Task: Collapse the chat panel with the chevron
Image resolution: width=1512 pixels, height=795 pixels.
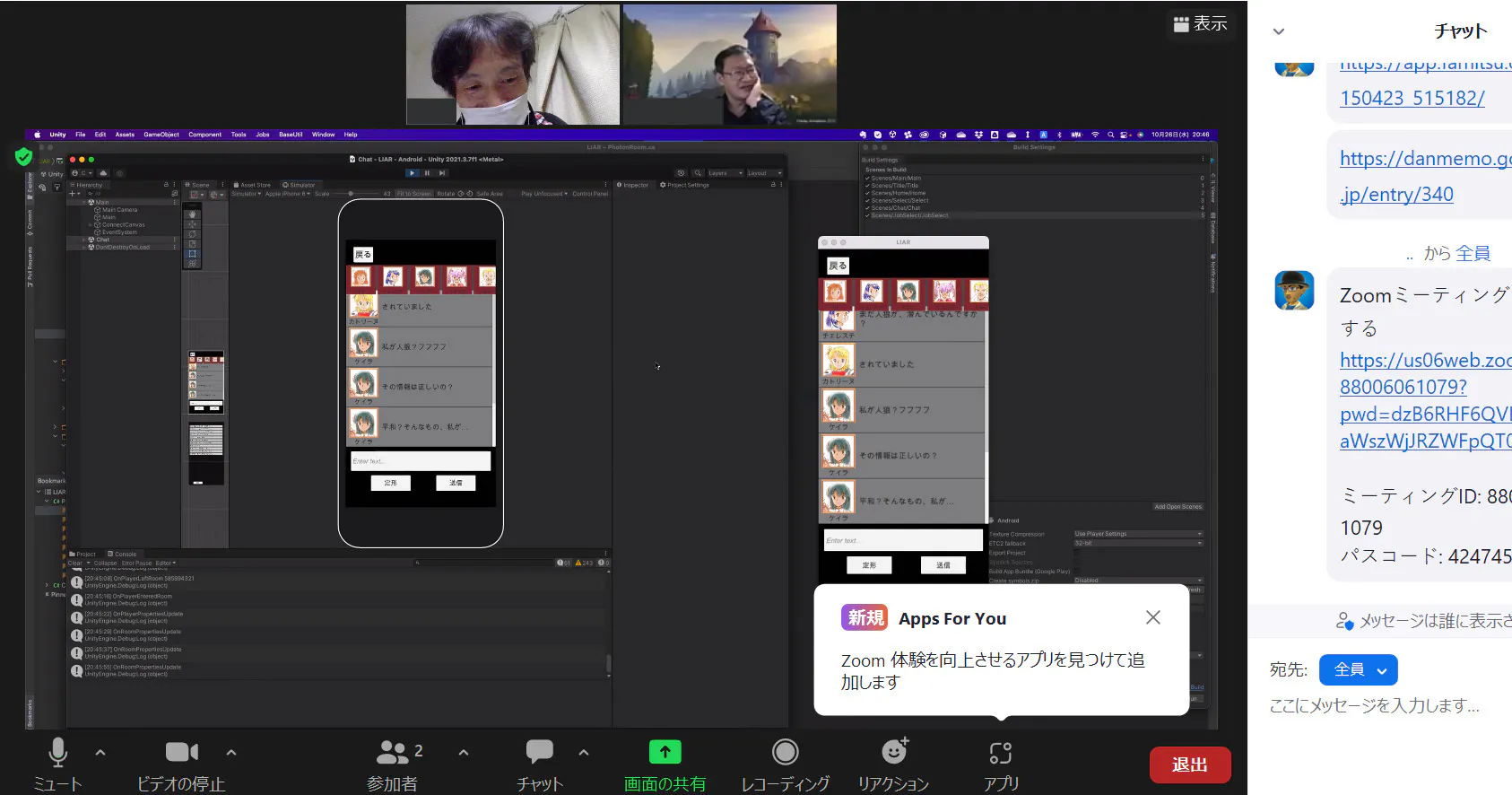Action: point(1279,31)
